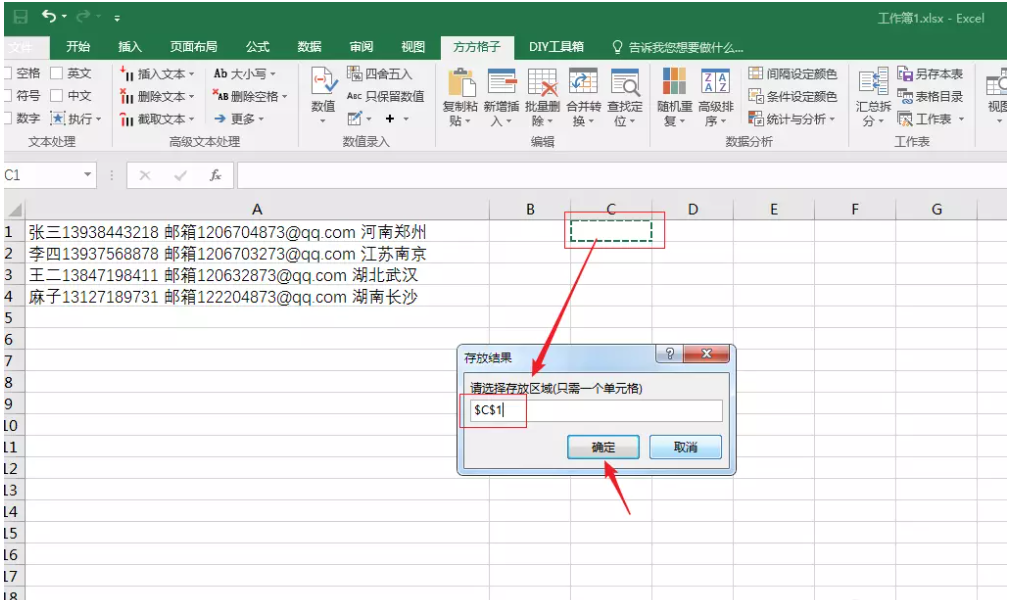This screenshot has width=1009, height=600.
Task: Click the 四舍五入 rounding button
Action: pyautogui.click(x=380, y=74)
